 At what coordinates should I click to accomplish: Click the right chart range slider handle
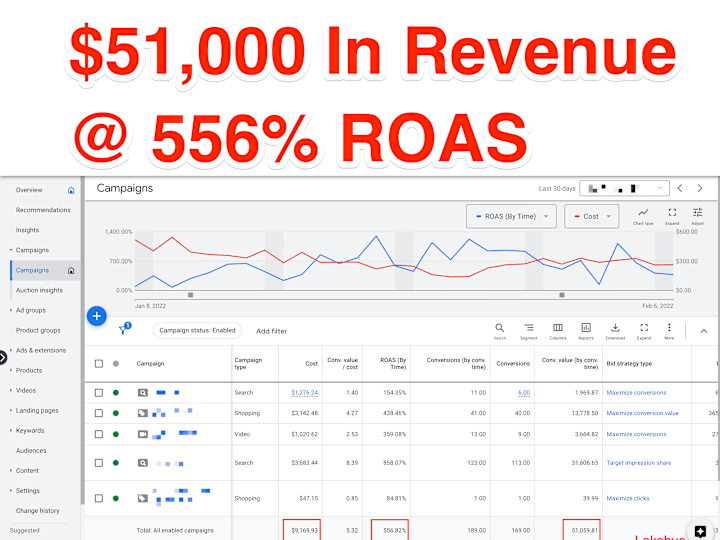562,295
